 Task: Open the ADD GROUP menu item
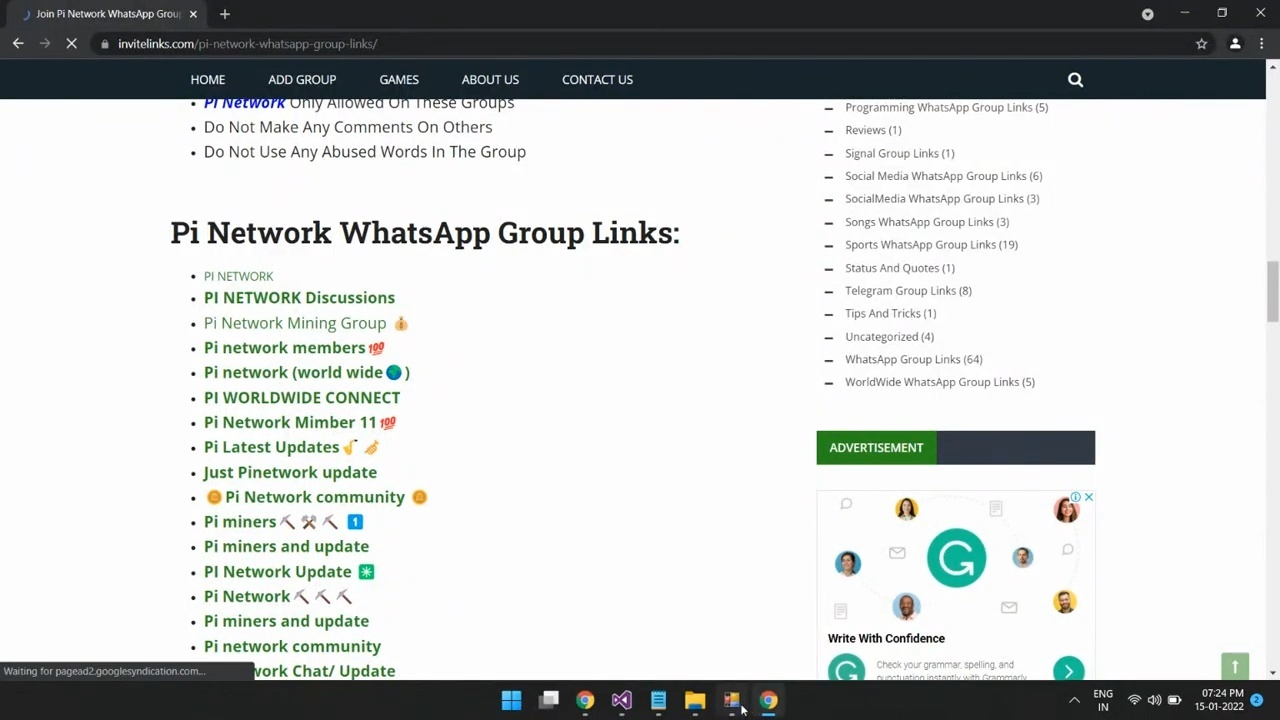coord(302,80)
